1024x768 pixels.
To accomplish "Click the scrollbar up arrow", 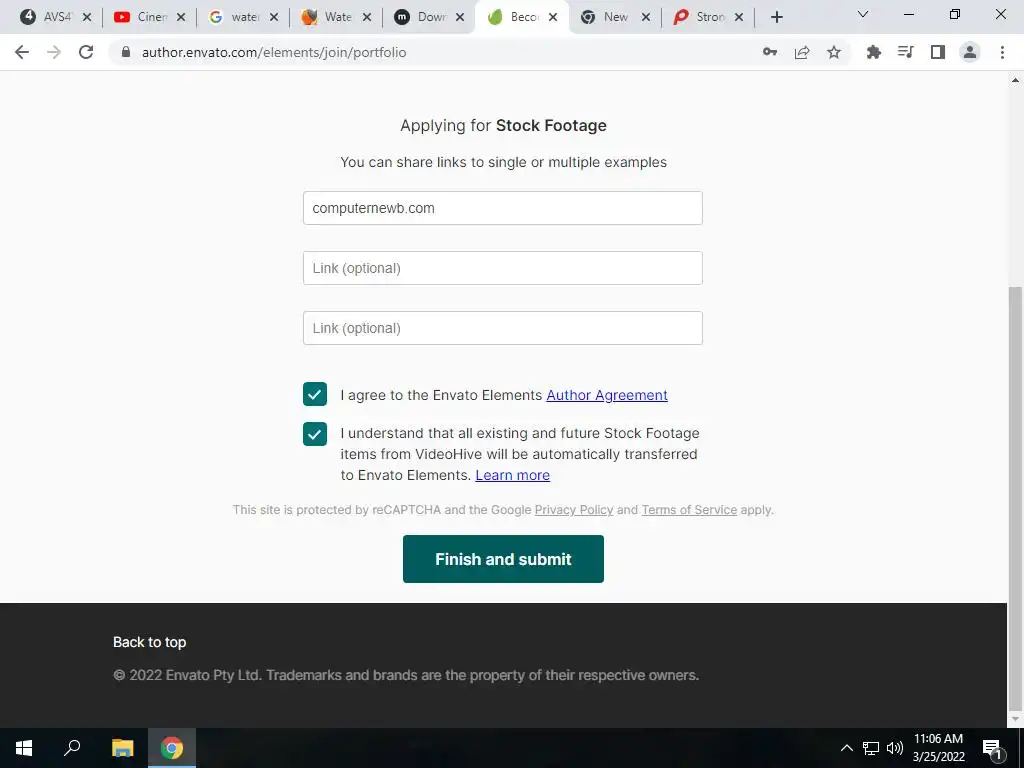I will tap(1015, 80).
